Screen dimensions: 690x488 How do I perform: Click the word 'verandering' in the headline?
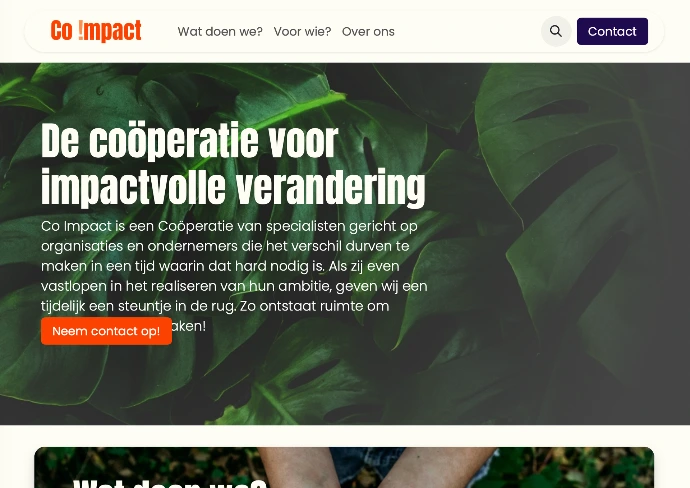(x=330, y=187)
